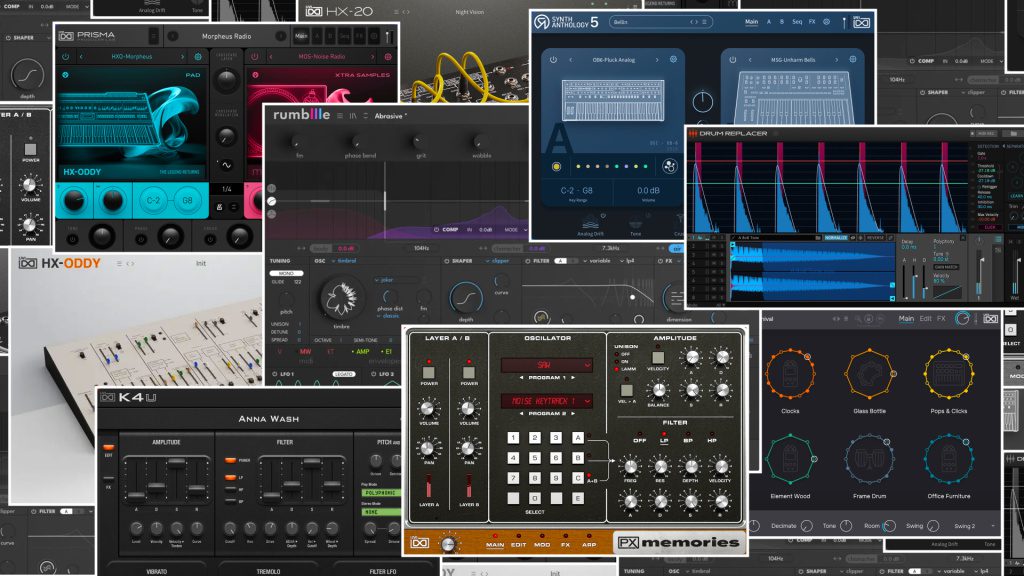The width and height of the screenshot is (1024, 576).
Task: Toggle LFO 1 power in Rumble
Action: coord(274,374)
